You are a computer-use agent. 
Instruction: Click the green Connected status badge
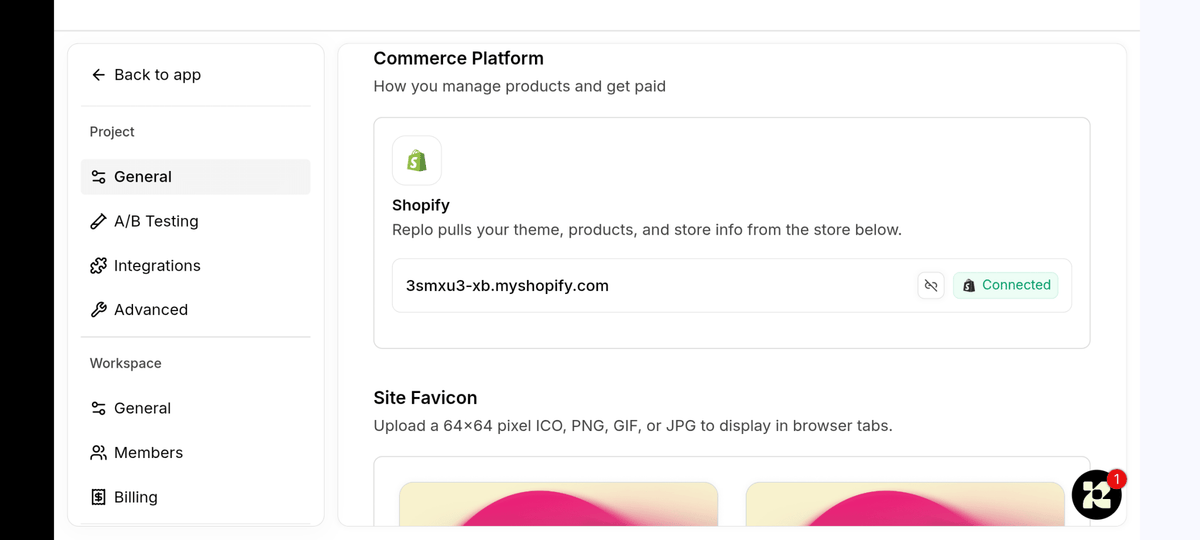1006,286
